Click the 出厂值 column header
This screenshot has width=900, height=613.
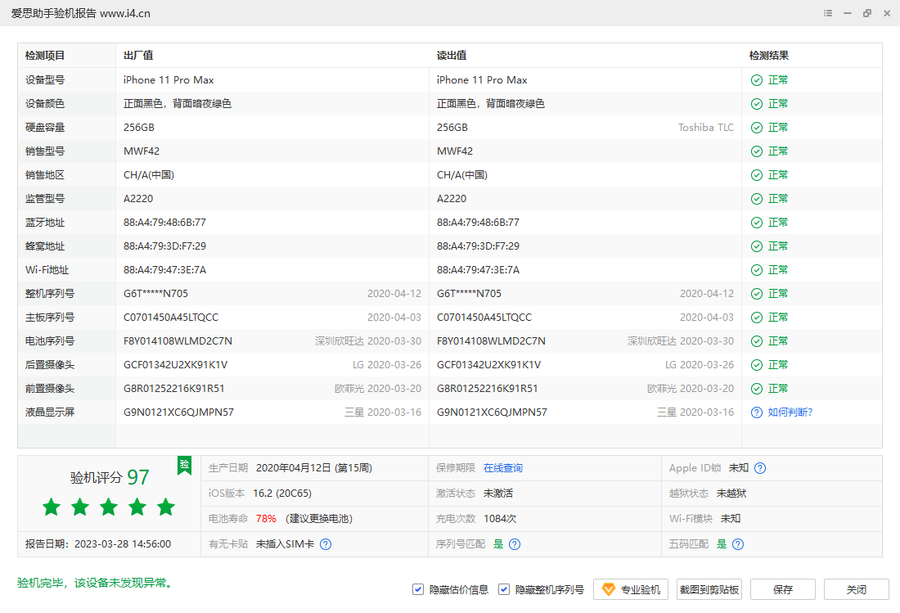click(138, 56)
